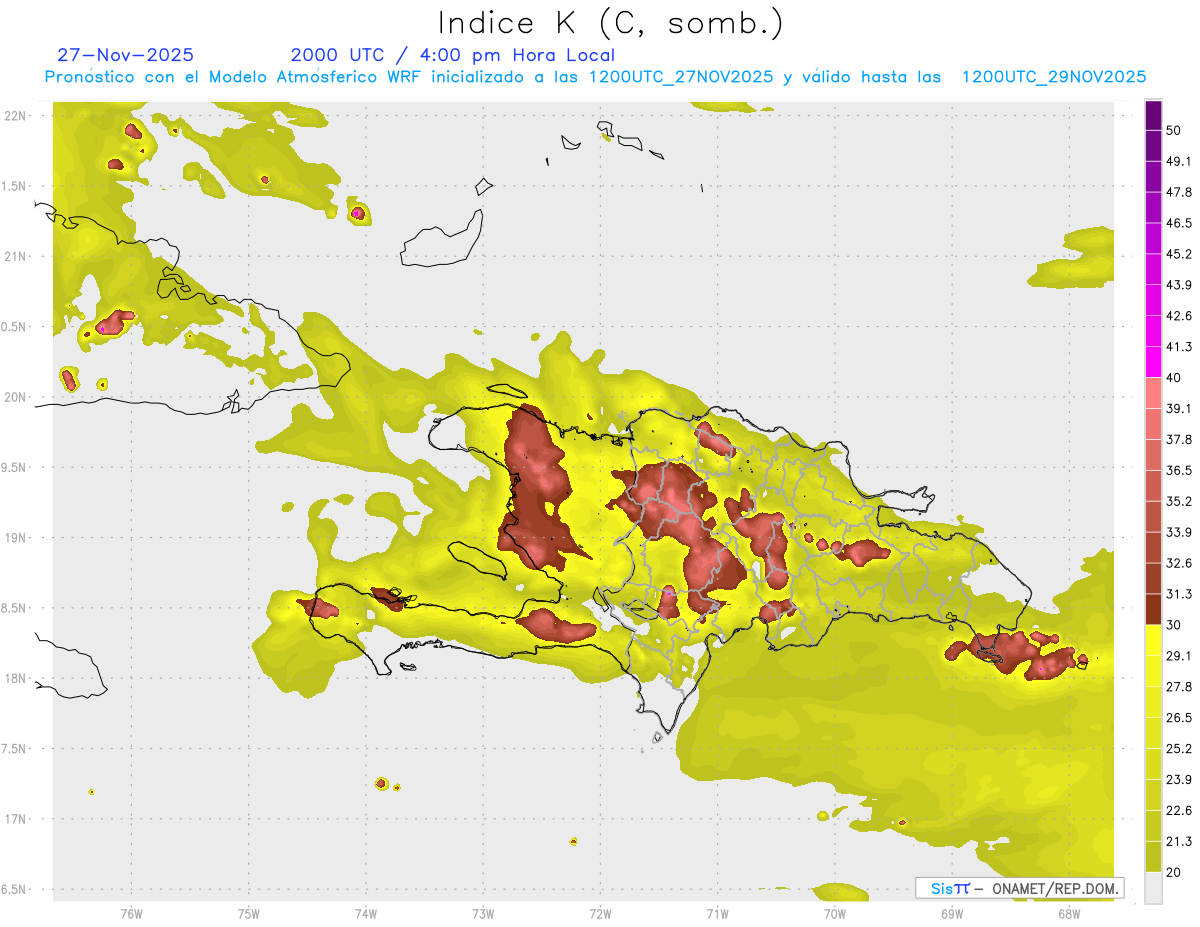Click the colorbar value '35.2'
Screen dimensions: 1200x927
click(1180, 501)
